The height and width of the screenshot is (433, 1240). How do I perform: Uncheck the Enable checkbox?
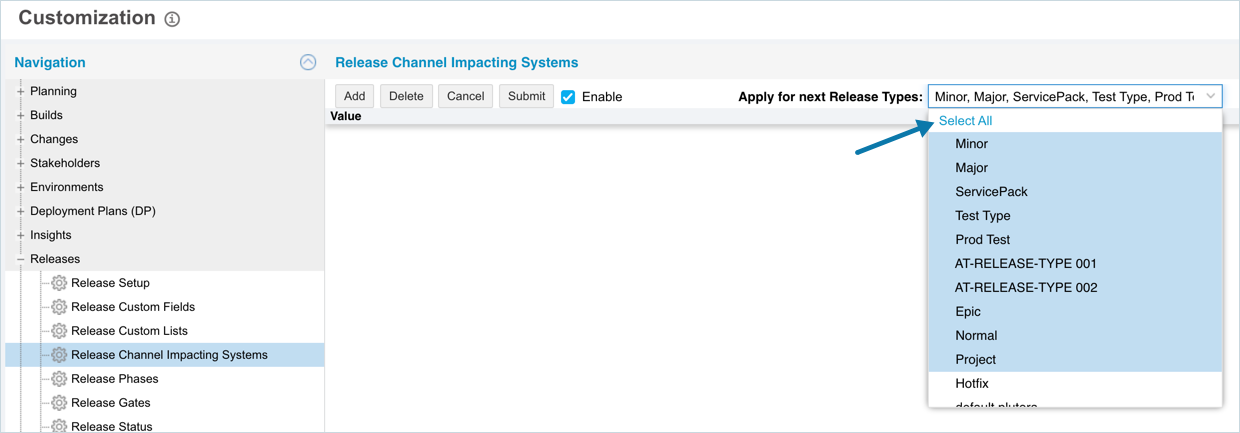click(568, 97)
